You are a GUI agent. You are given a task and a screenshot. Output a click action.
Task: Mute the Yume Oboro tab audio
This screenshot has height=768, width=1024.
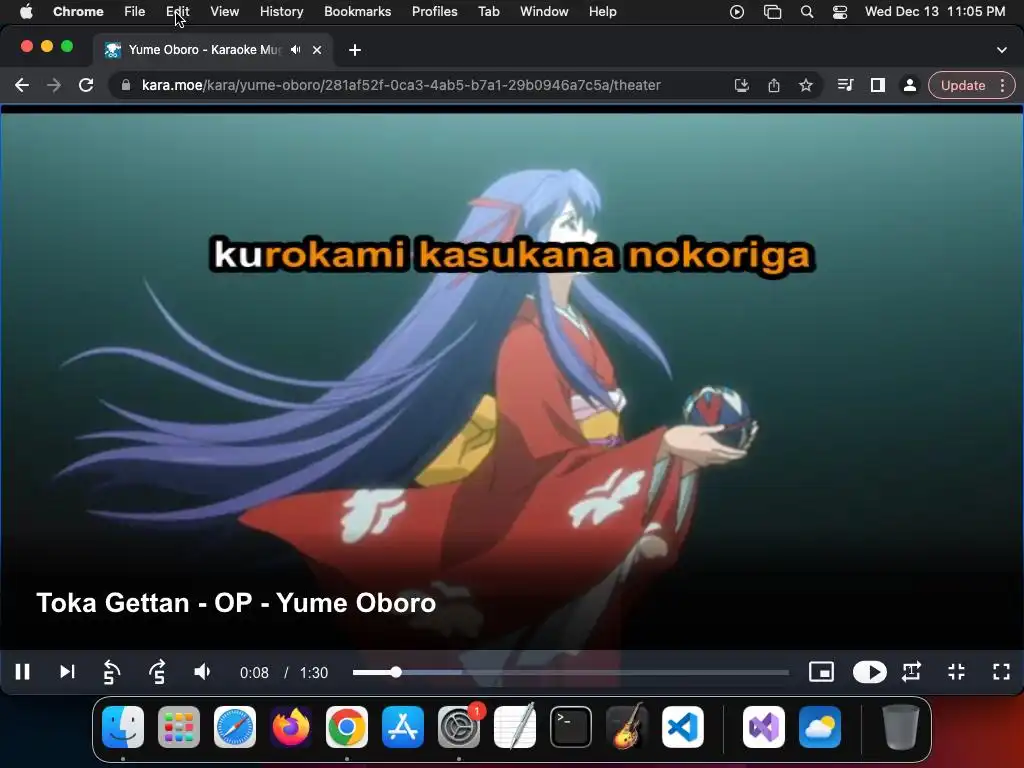pos(296,50)
